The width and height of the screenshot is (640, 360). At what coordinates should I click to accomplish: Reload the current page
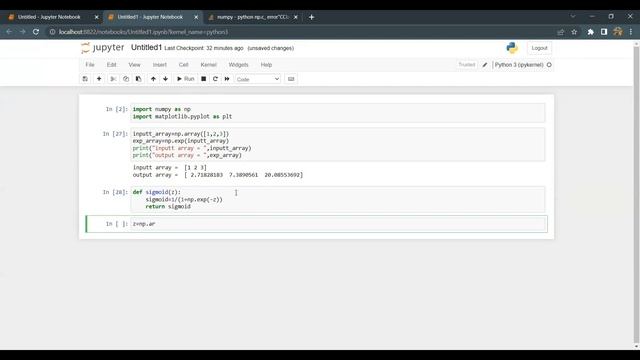(36, 32)
